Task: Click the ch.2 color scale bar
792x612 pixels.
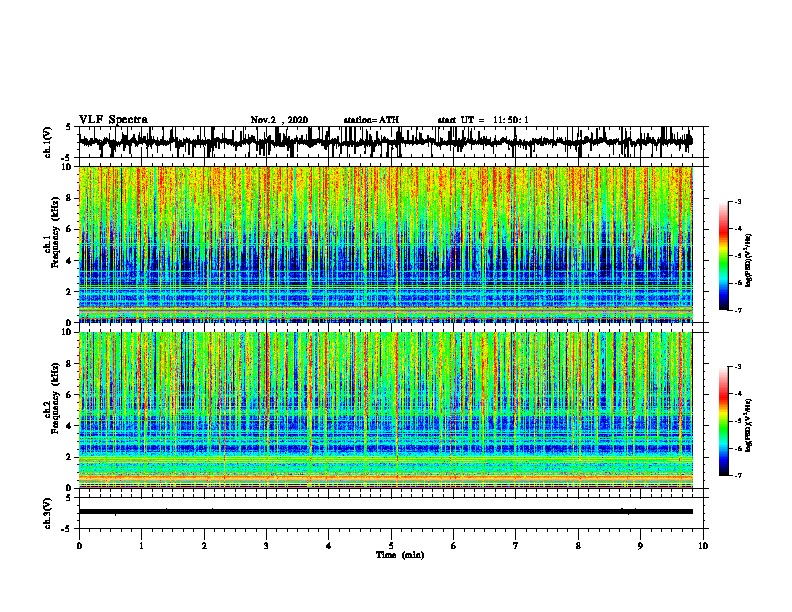Action: click(x=724, y=421)
